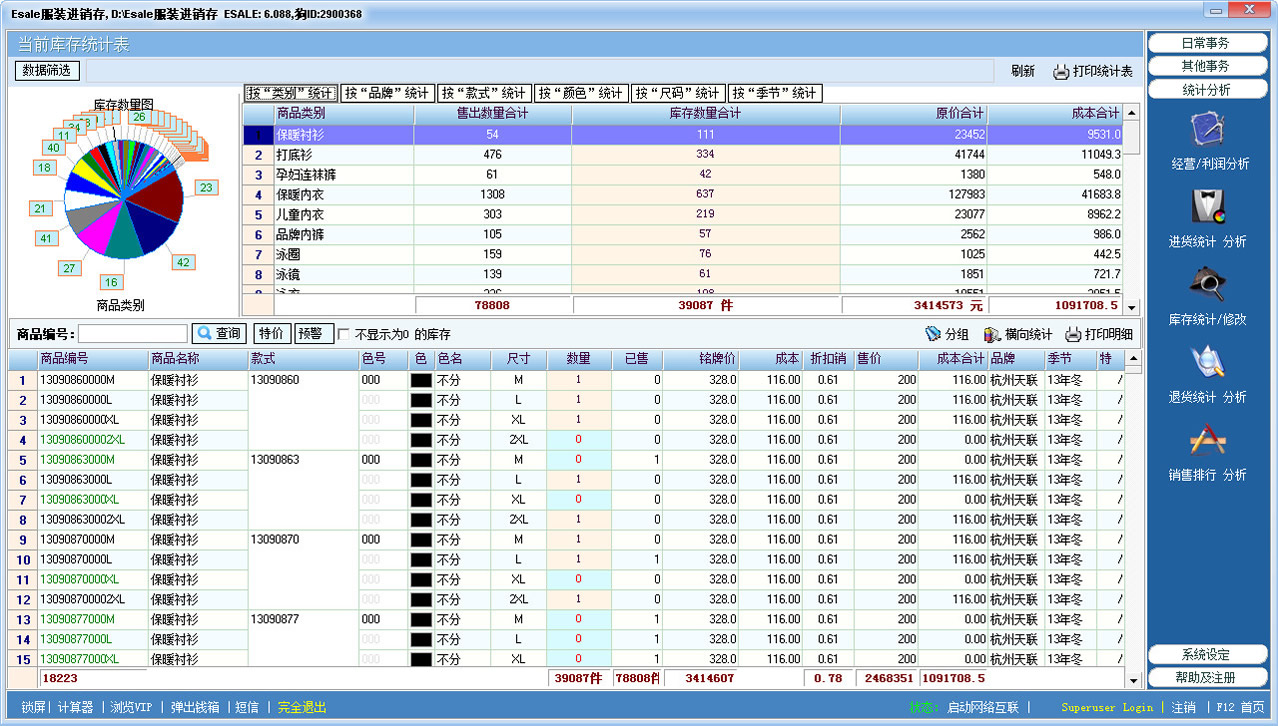Screen dimensions: 1278x726
Task: Click the 库存统计/修改 magnifier icon
Action: click(x=1208, y=286)
